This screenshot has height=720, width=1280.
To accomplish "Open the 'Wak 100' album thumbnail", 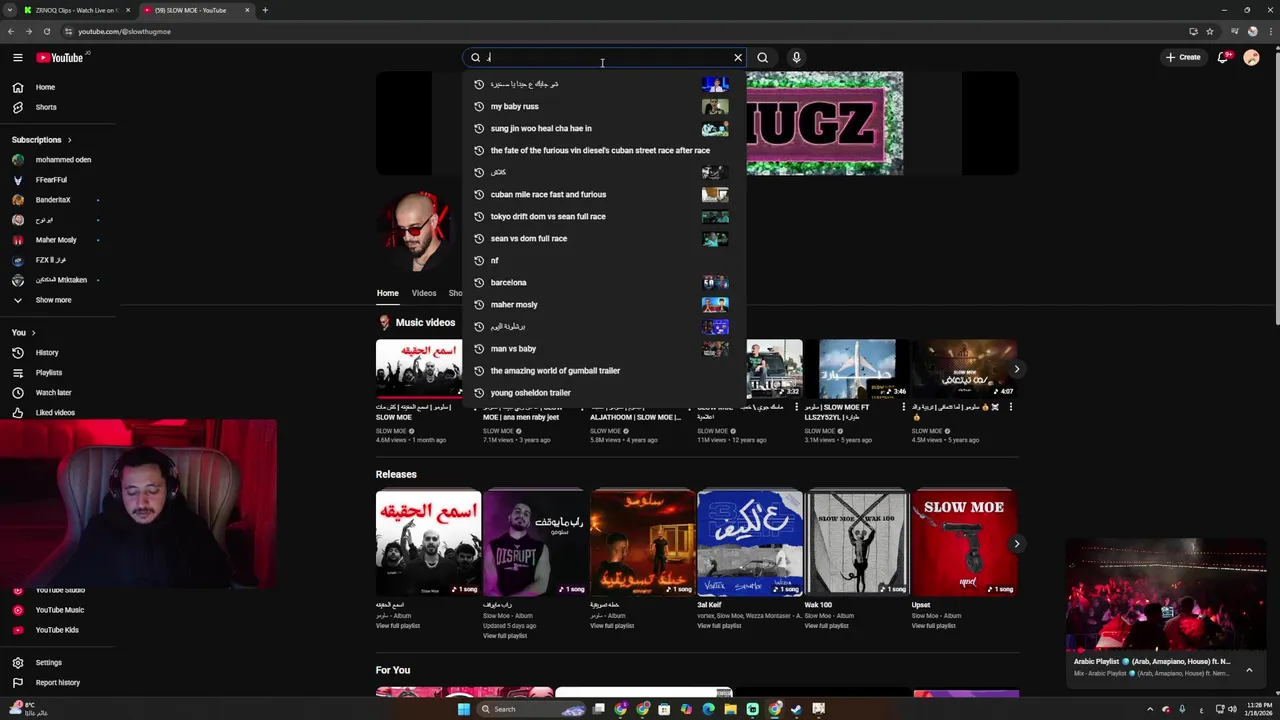I will click(x=857, y=542).
